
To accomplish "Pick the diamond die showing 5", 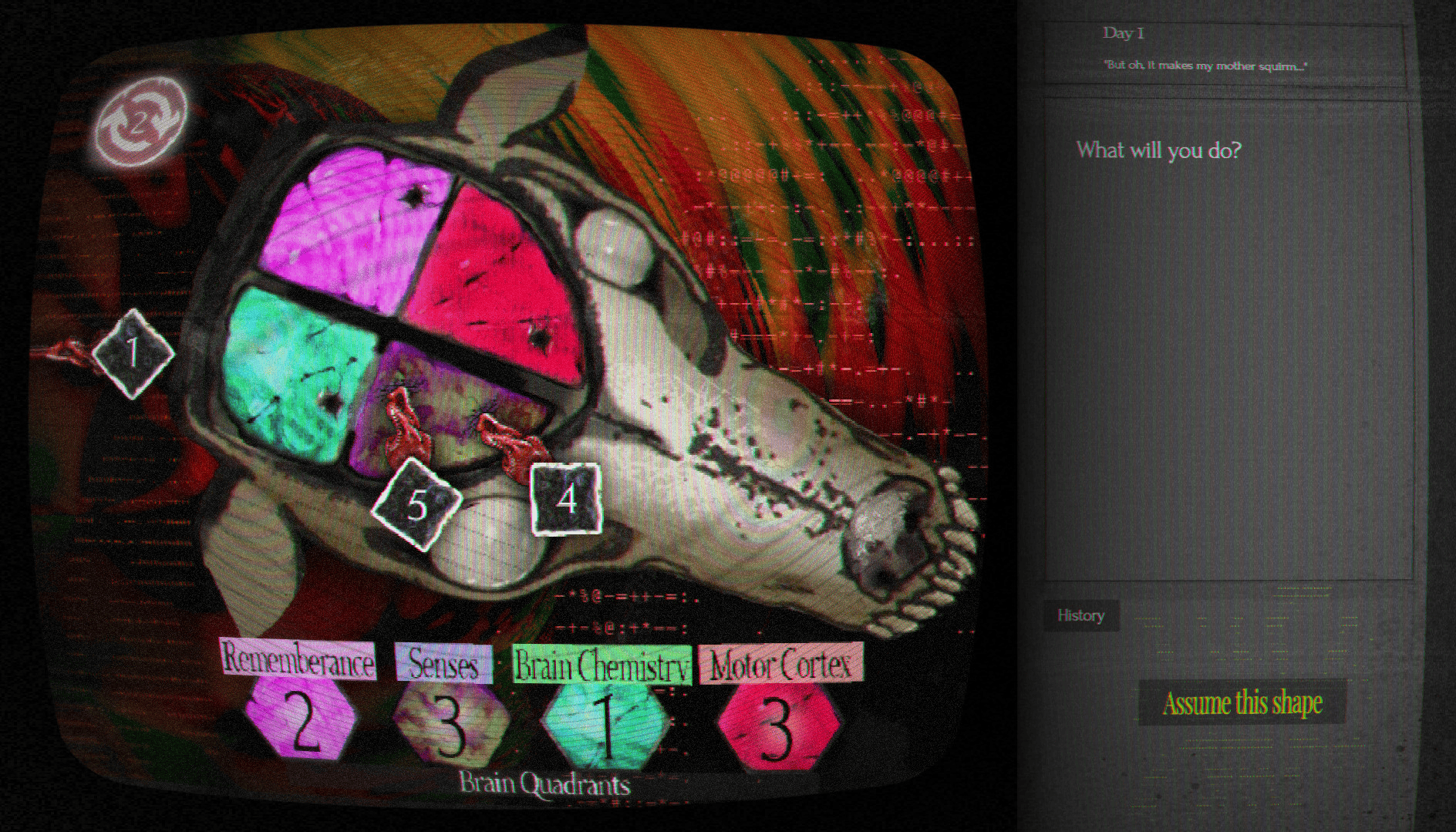I will point(416,504).
